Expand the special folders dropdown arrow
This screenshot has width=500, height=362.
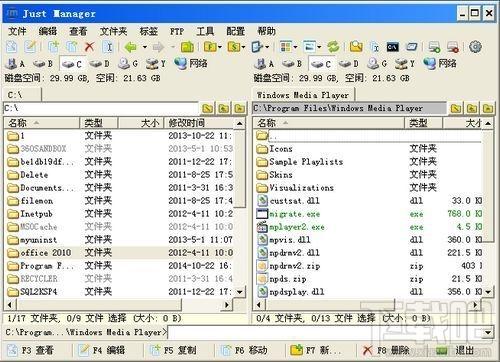click(x=243, y=47)
